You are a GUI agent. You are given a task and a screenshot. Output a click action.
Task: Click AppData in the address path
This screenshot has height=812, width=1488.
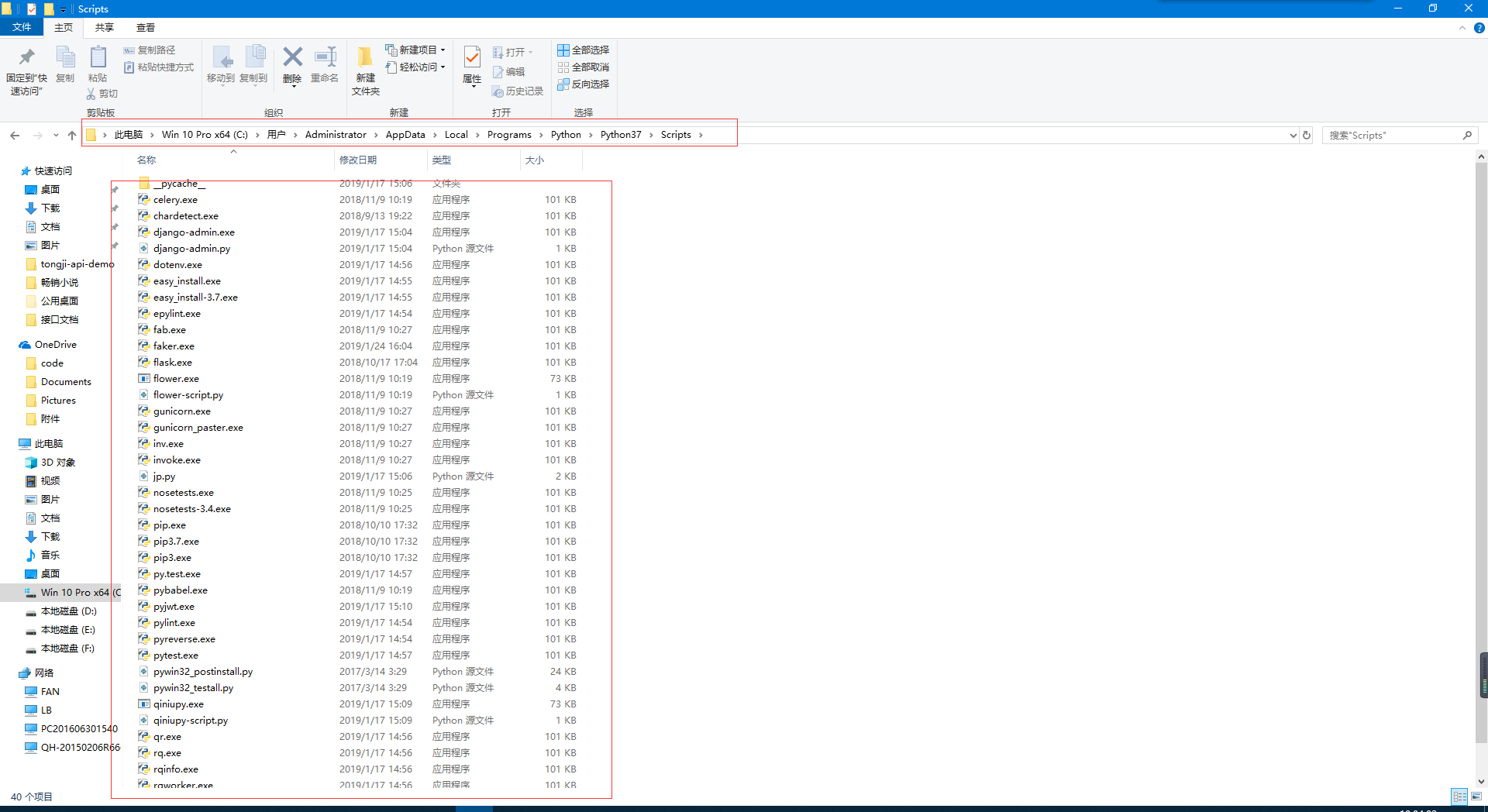pos(405,135)
